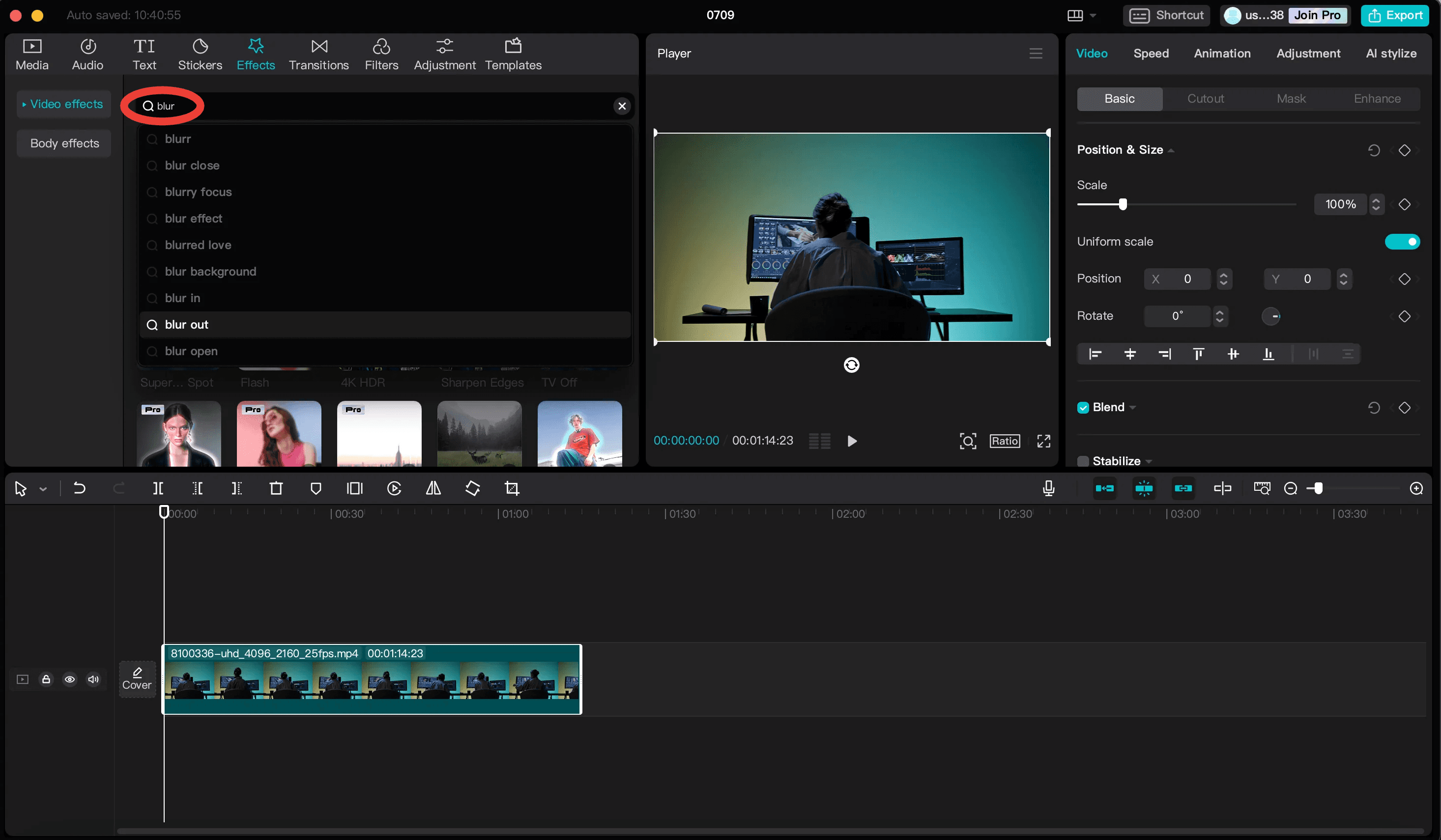Toggle main track magnet

click(1104, 488)
